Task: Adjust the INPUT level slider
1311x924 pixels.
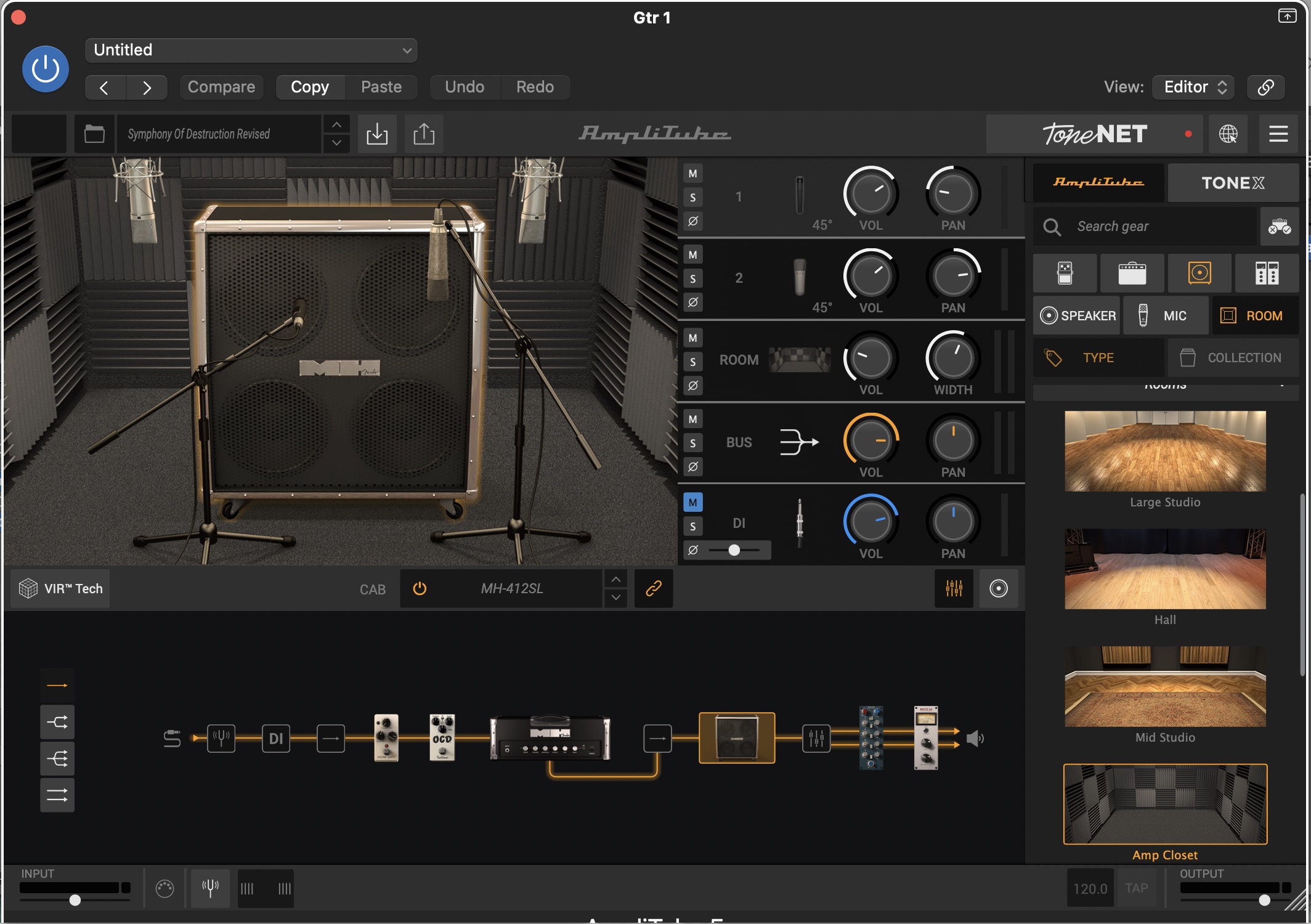Action: [75, 900]
